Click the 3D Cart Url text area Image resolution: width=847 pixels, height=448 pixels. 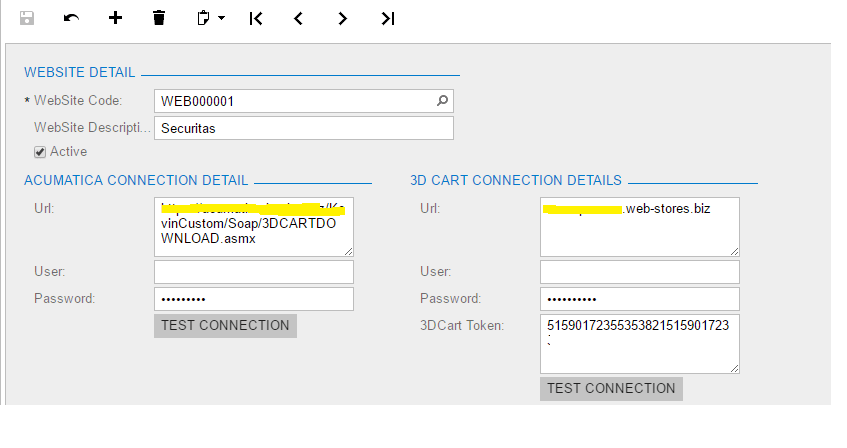640,227
